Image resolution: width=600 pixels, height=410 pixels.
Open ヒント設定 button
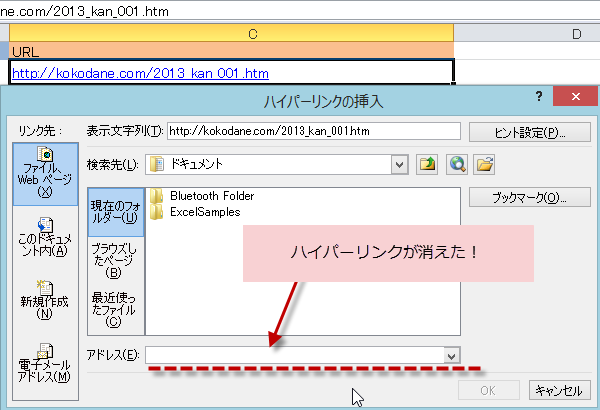pyautogui.click(x=530, y=132)
